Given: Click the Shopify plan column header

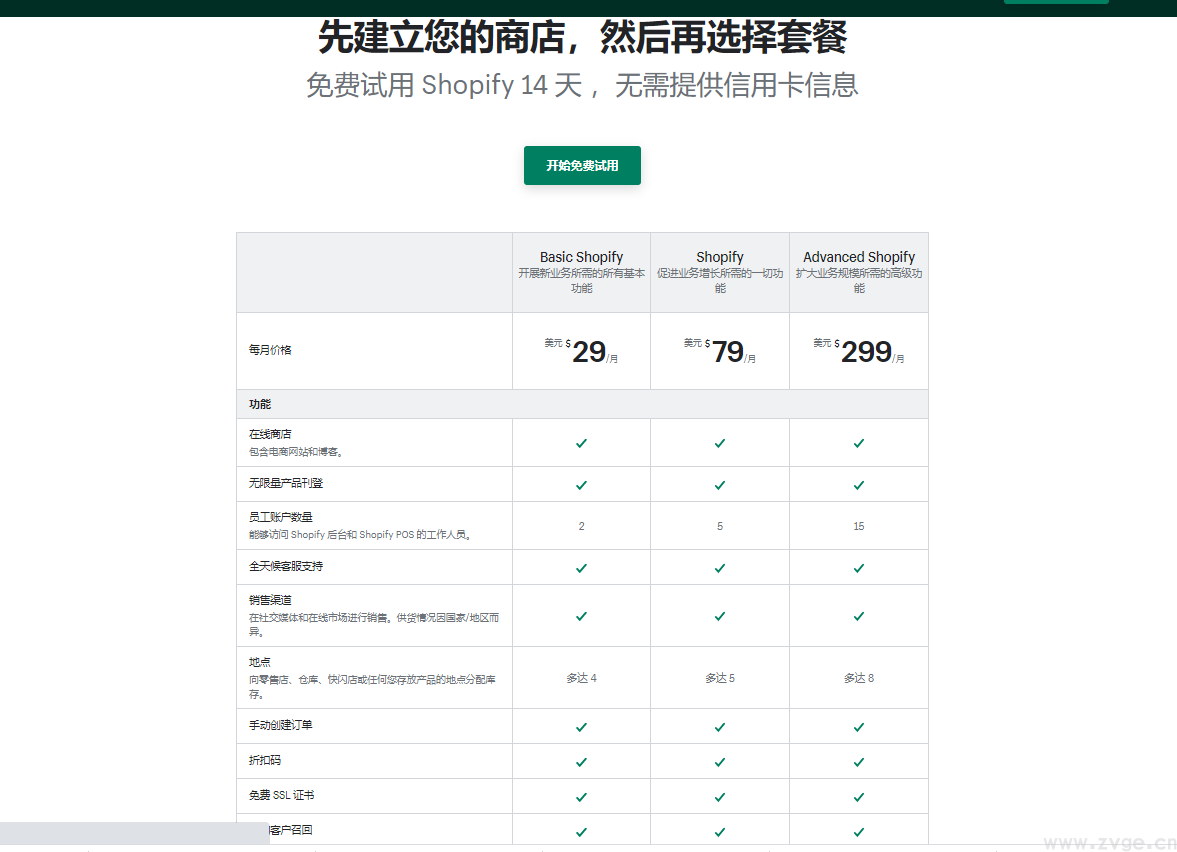Looking at the screenshot, I should (719, 271).
